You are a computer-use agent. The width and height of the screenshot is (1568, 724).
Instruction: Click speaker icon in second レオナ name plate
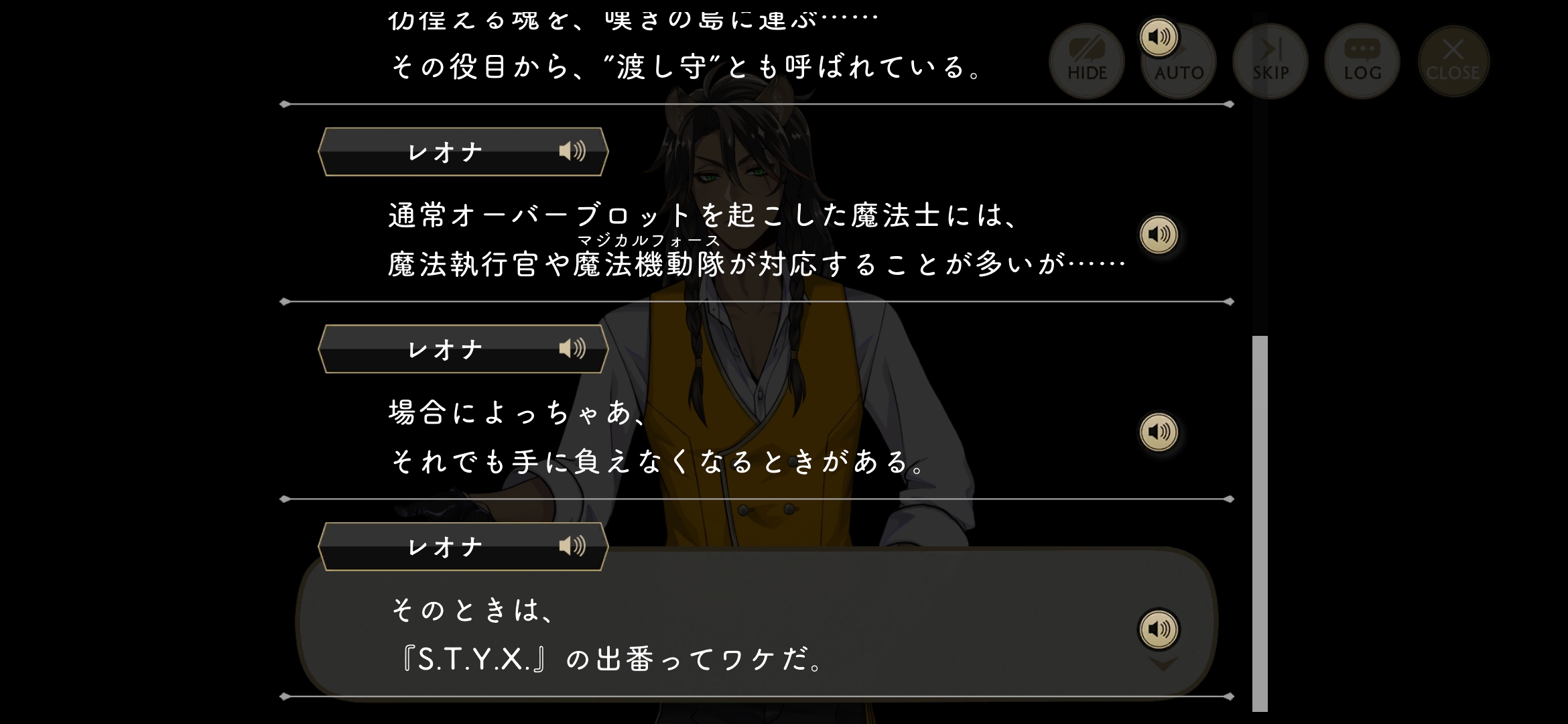(572, 349)
